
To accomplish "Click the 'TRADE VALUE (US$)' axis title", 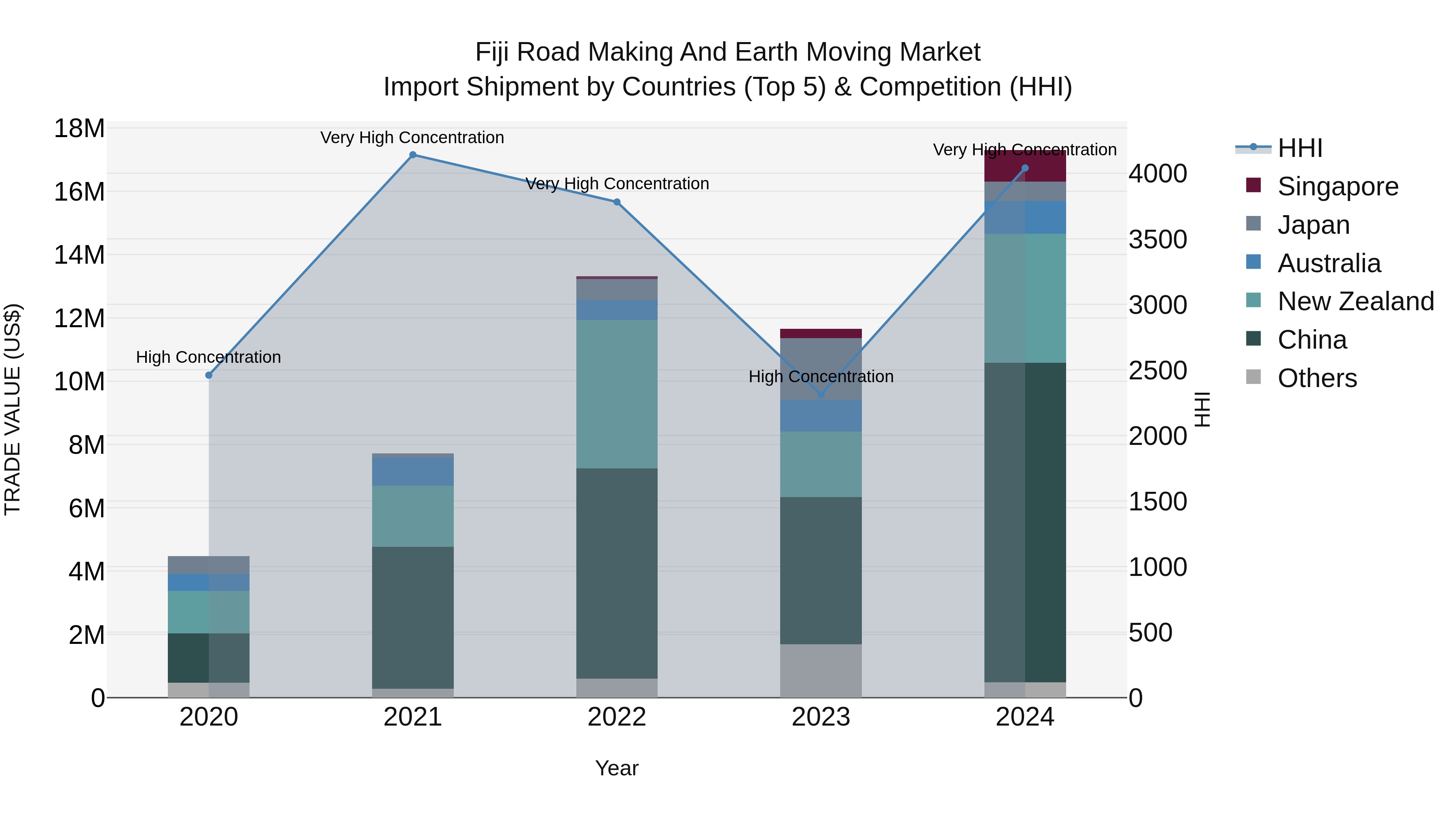I will click(x=13, y=409).
